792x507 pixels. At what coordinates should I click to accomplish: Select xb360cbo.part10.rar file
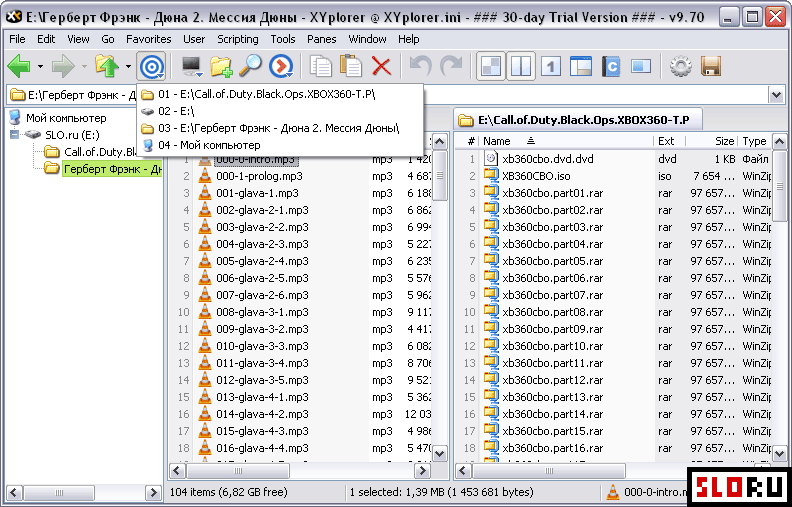[553, 346]
